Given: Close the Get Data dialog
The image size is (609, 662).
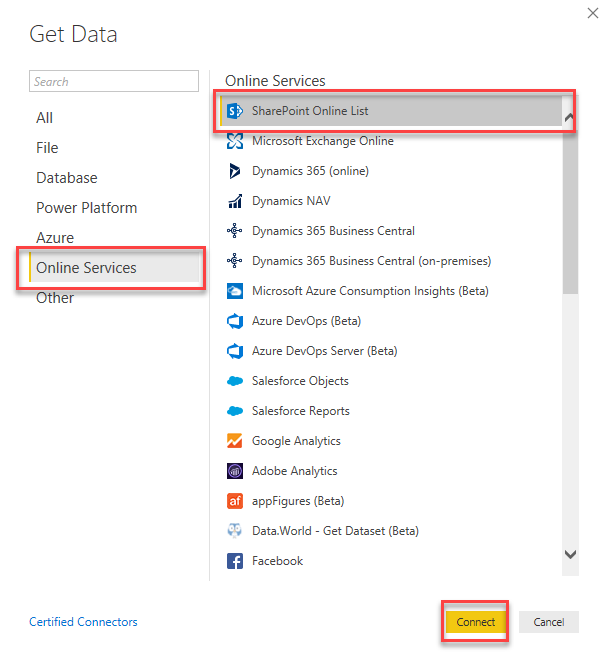Looking at the screenshot, I should tap(597, 12).
